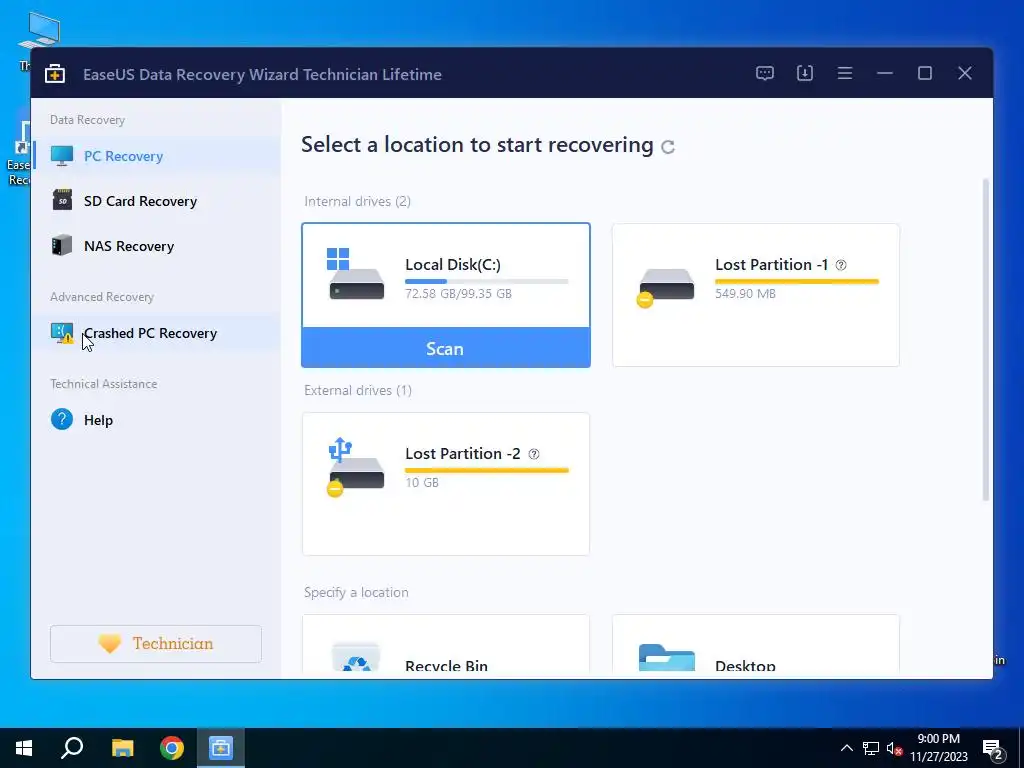
Task: Click the SD card icon in sidebar
Action: pos(62,200)
